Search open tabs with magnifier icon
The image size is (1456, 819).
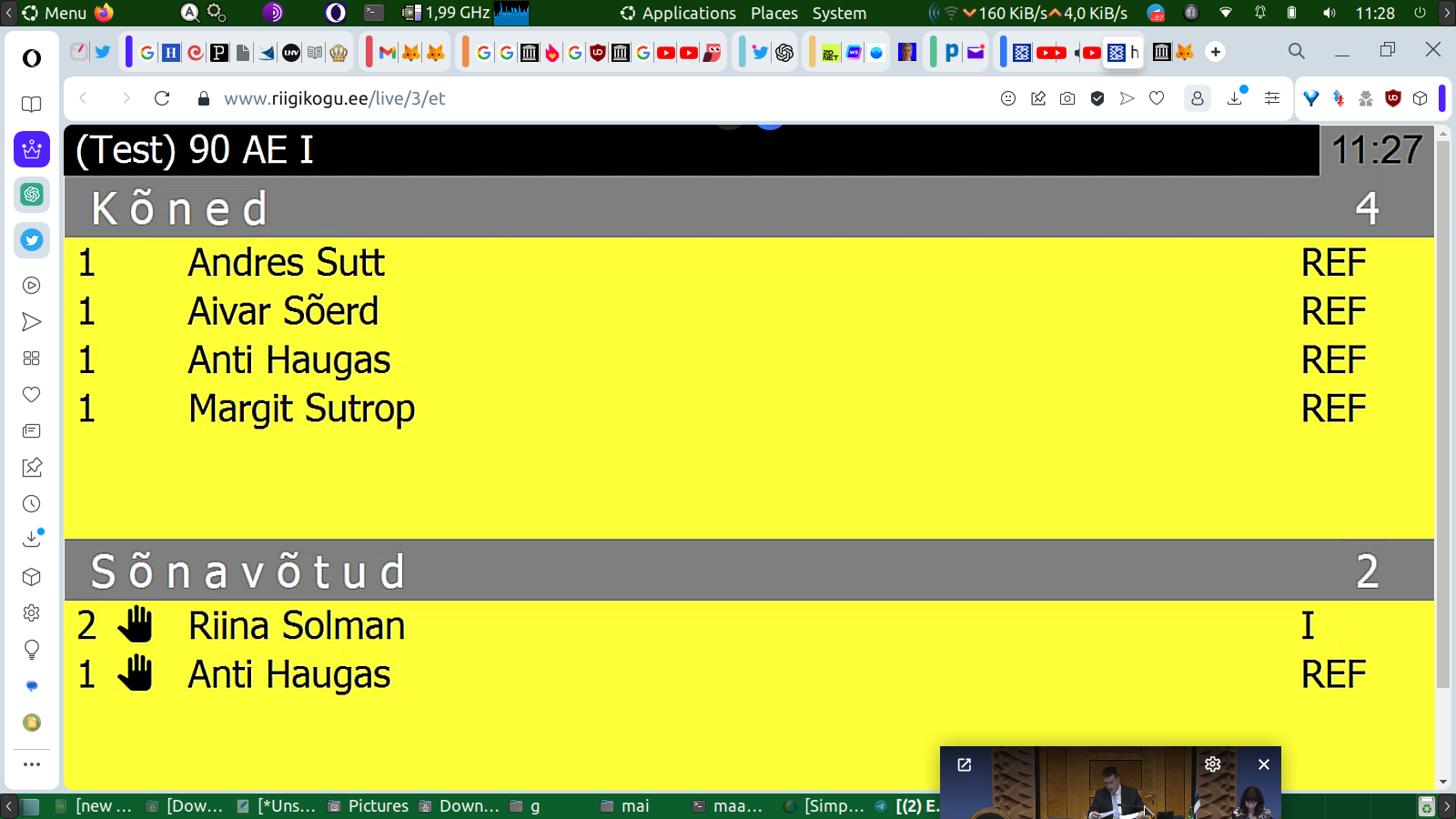pos(1297,52)
